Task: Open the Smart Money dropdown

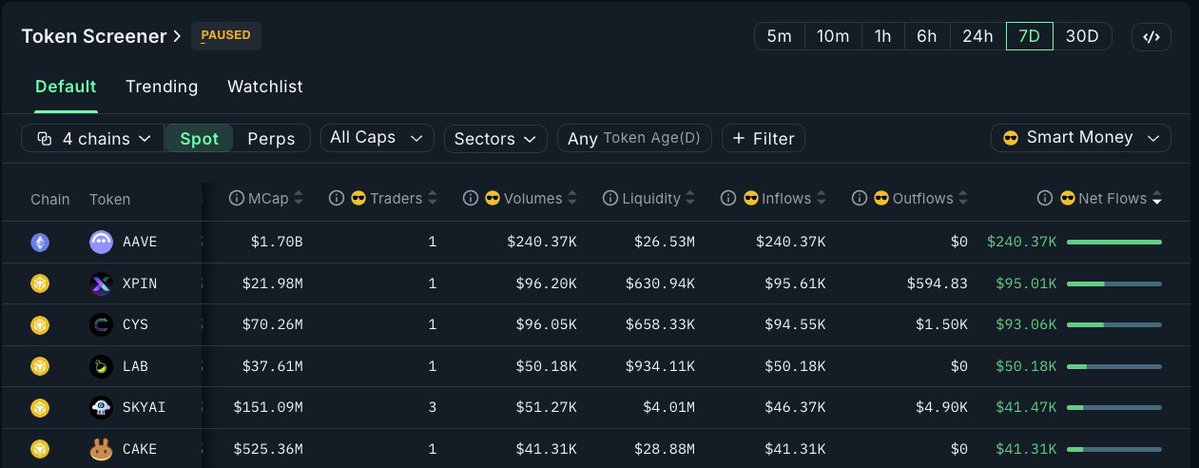Action: click(x=1080, y=138)
